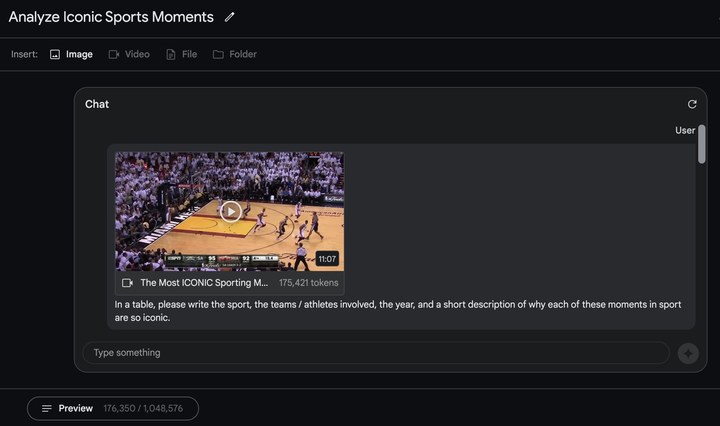Image resolution: width=720 pixels, height=426 pixels.
Task: Click the video file name The Most ICONIC Sporting M...
Action: click(x=204, y=283)
